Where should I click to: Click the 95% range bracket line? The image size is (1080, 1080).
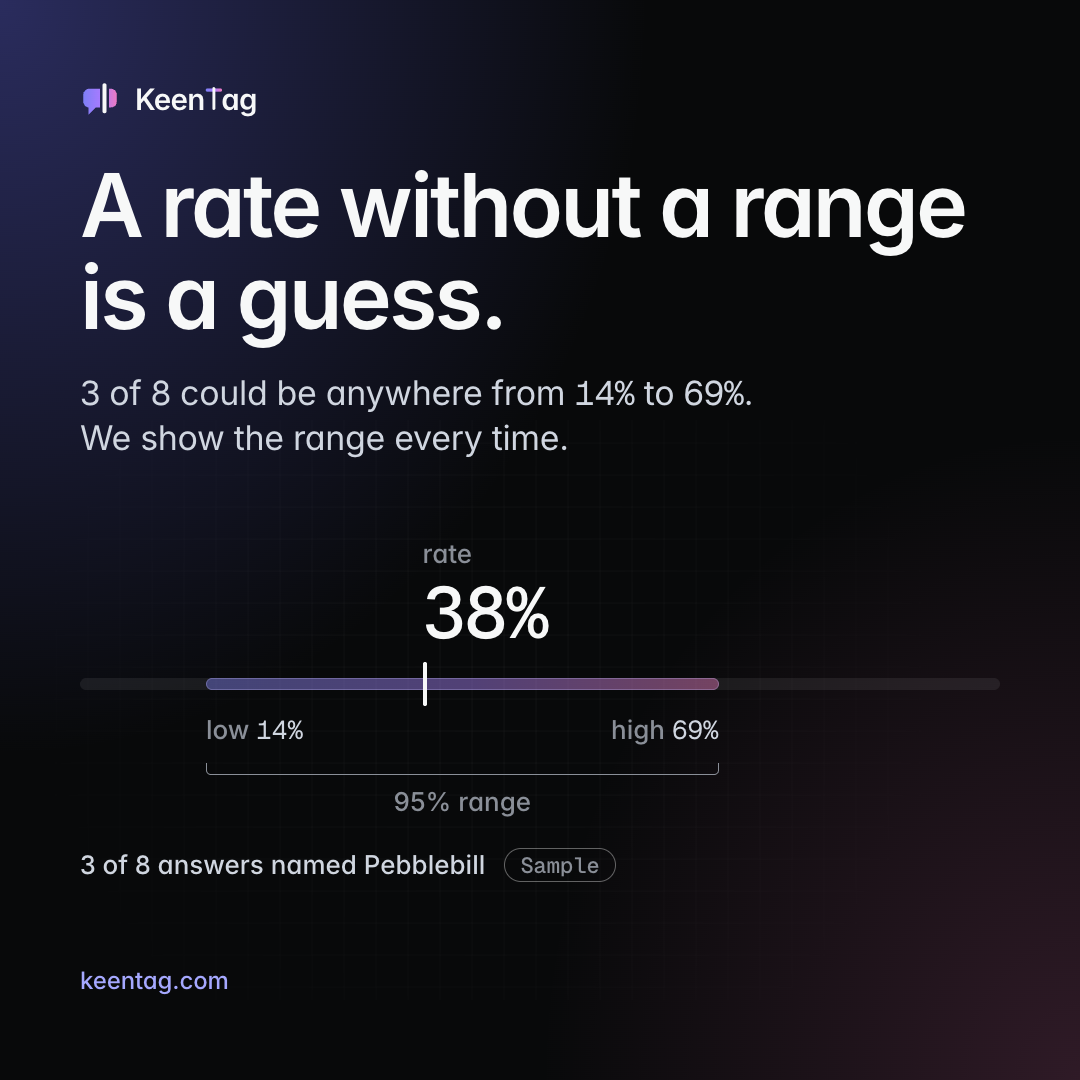click(462, 773)
